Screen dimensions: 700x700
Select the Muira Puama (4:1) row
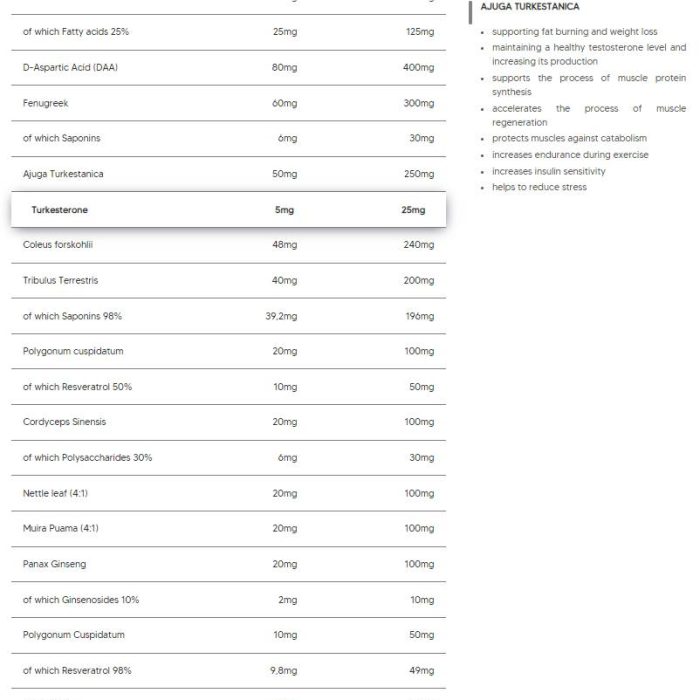pos(228,529)
